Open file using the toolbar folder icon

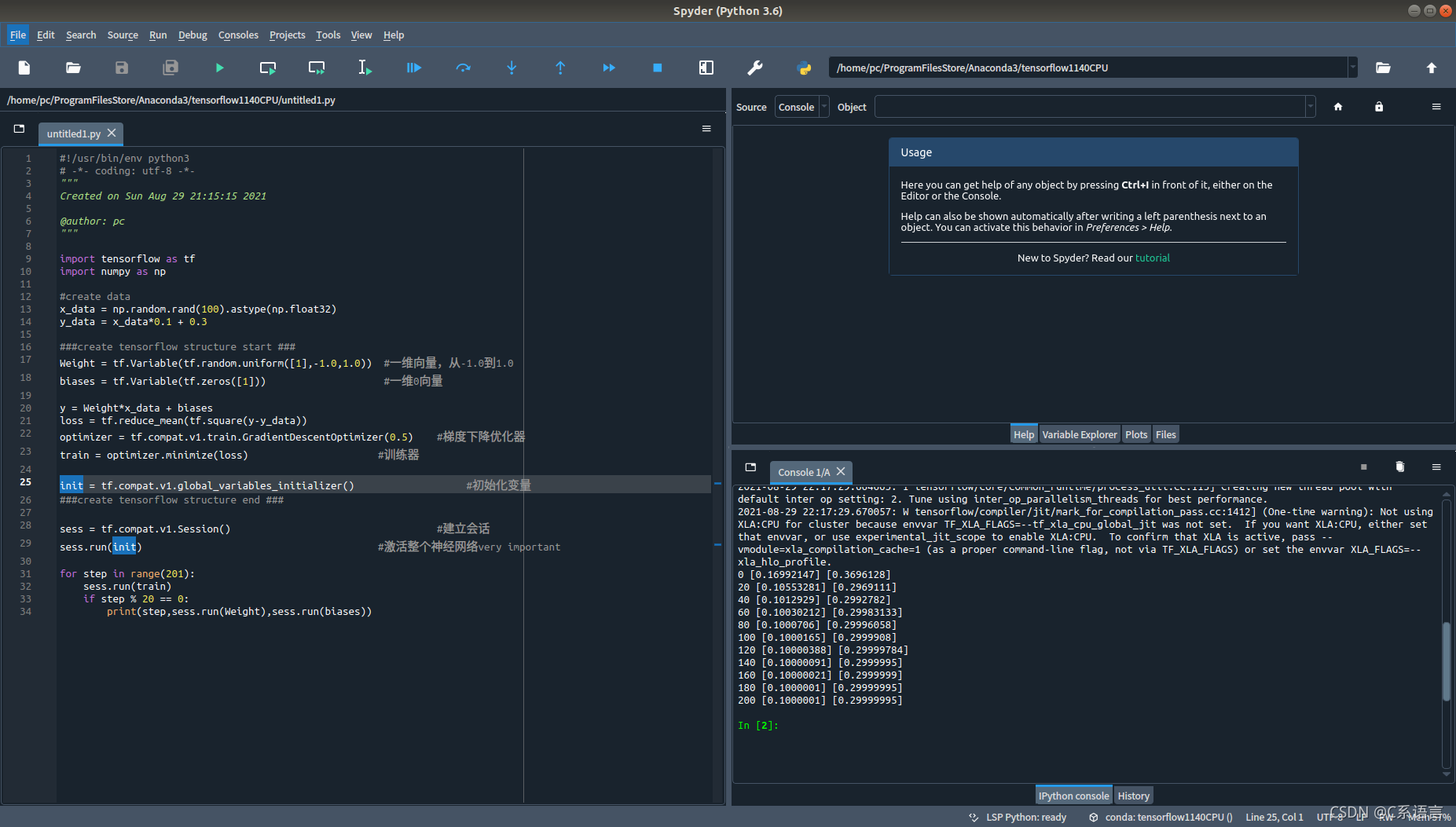coord(73,68)
